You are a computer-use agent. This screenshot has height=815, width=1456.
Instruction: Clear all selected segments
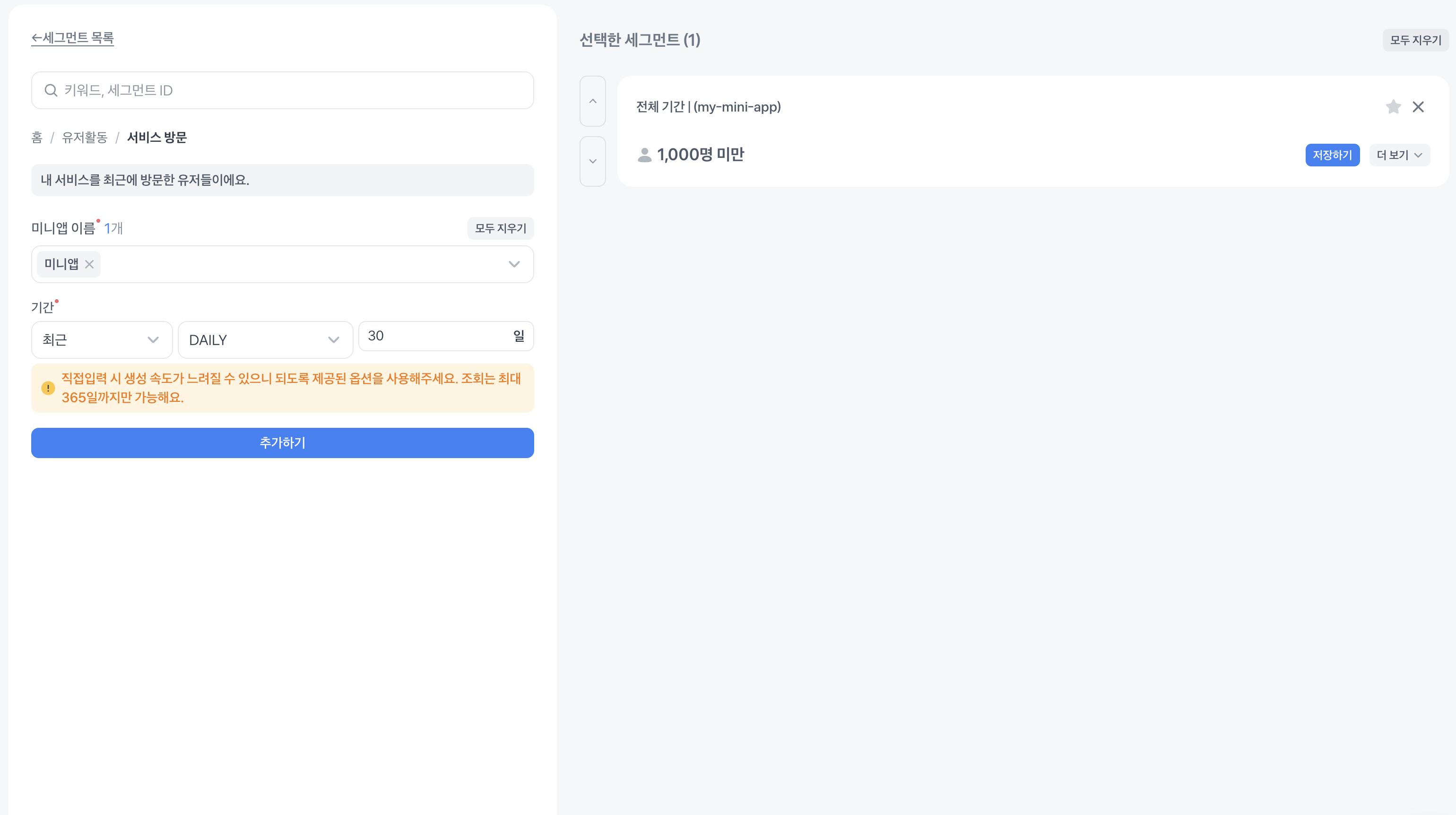(1415, 40)
